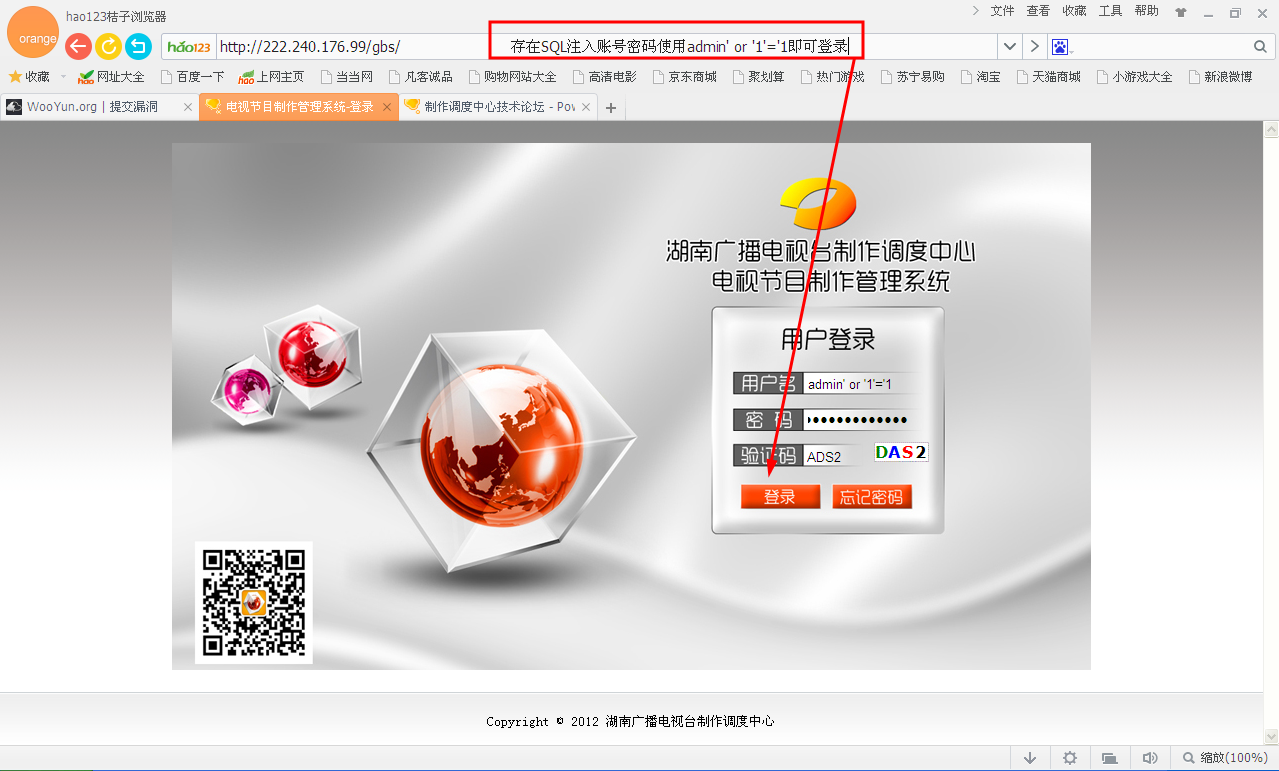Open the 购物网站大全 bookmark

click(512, 76)
